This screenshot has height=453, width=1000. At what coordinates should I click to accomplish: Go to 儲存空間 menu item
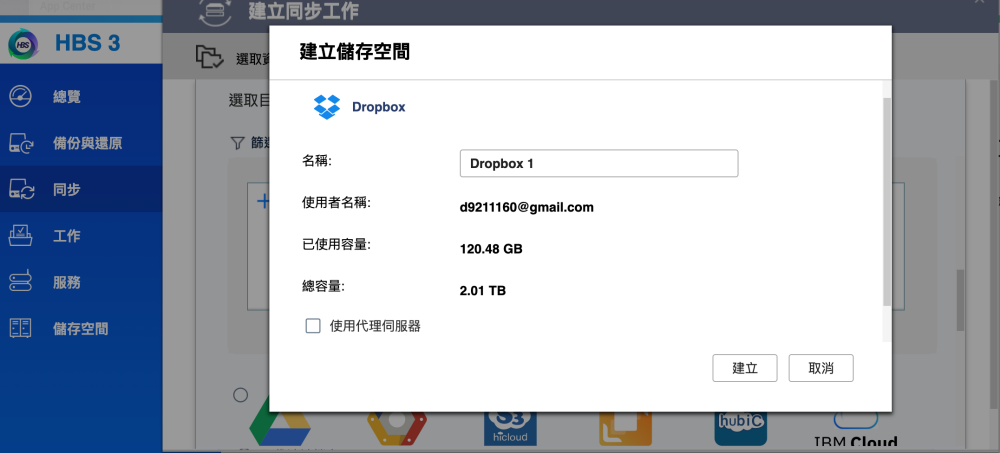click(x=80, y=329)
